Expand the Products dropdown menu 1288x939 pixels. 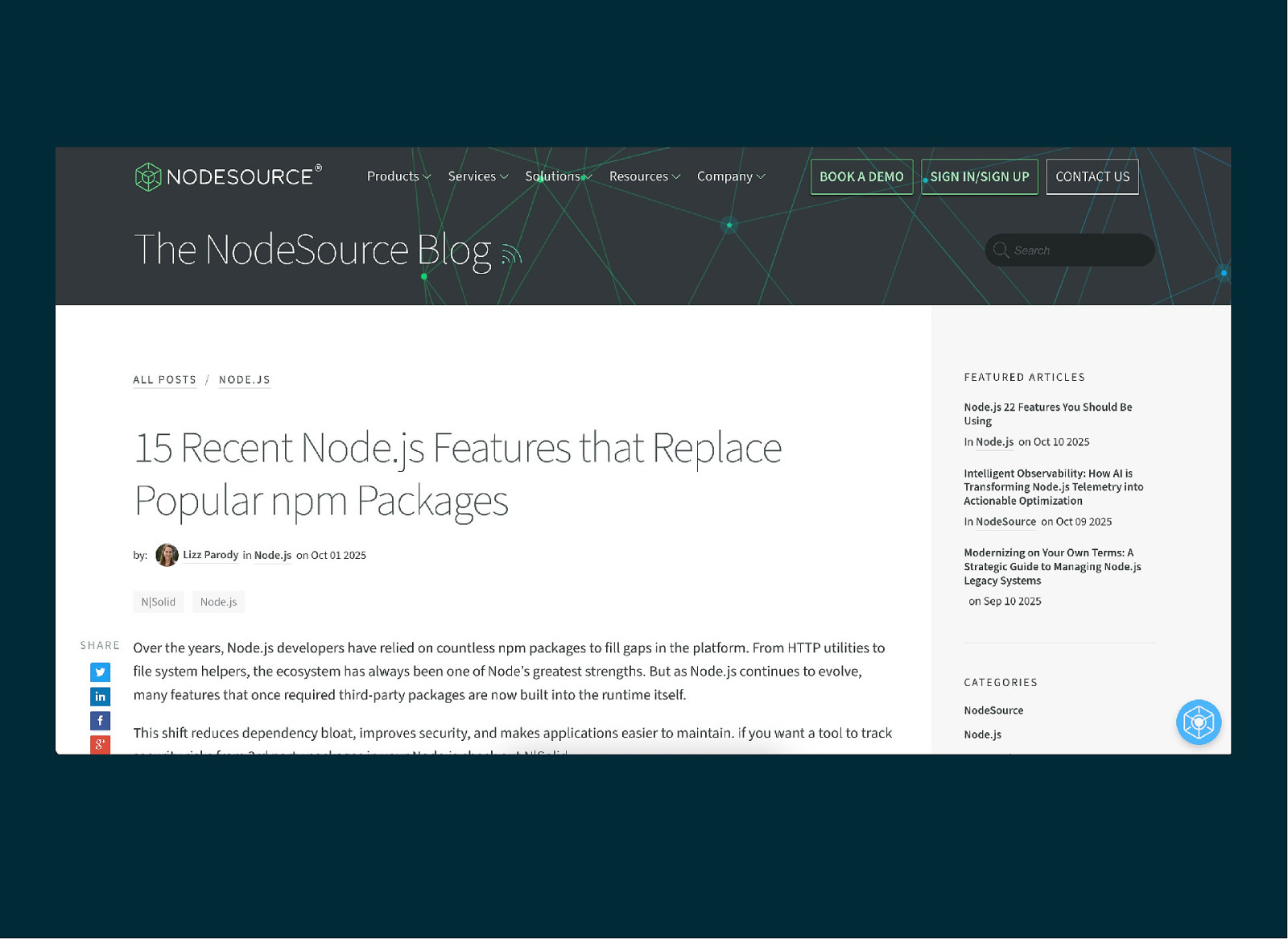(x=398, y=176)
